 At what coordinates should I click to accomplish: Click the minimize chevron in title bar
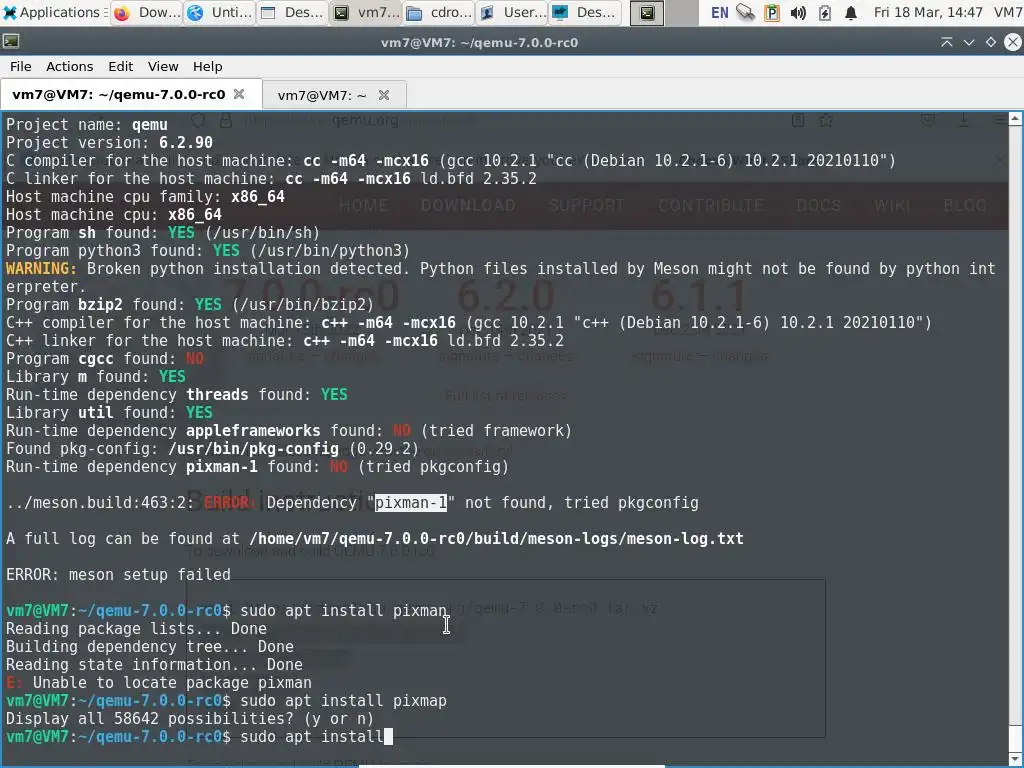click(969, 42)
